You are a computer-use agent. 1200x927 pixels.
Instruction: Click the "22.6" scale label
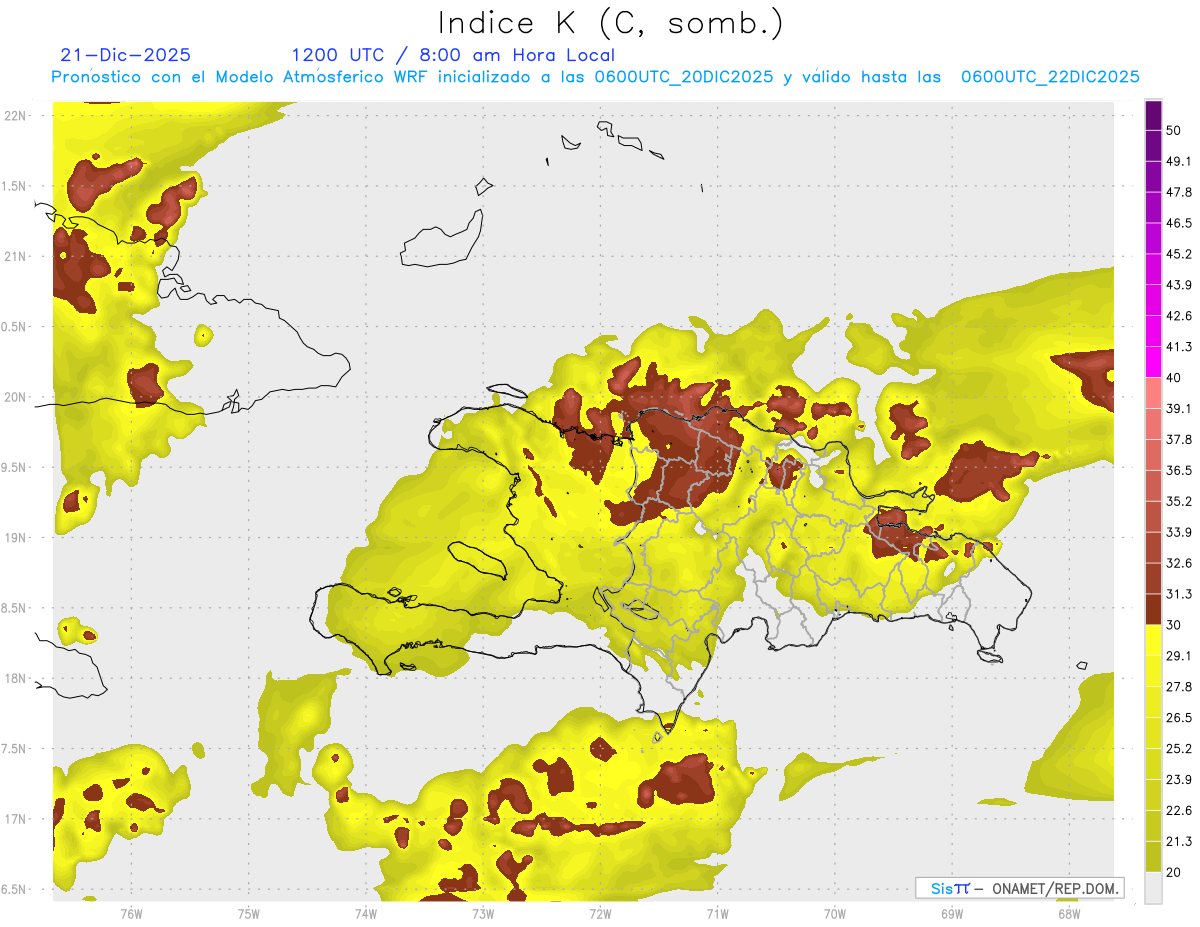(x=1179, y=811)
